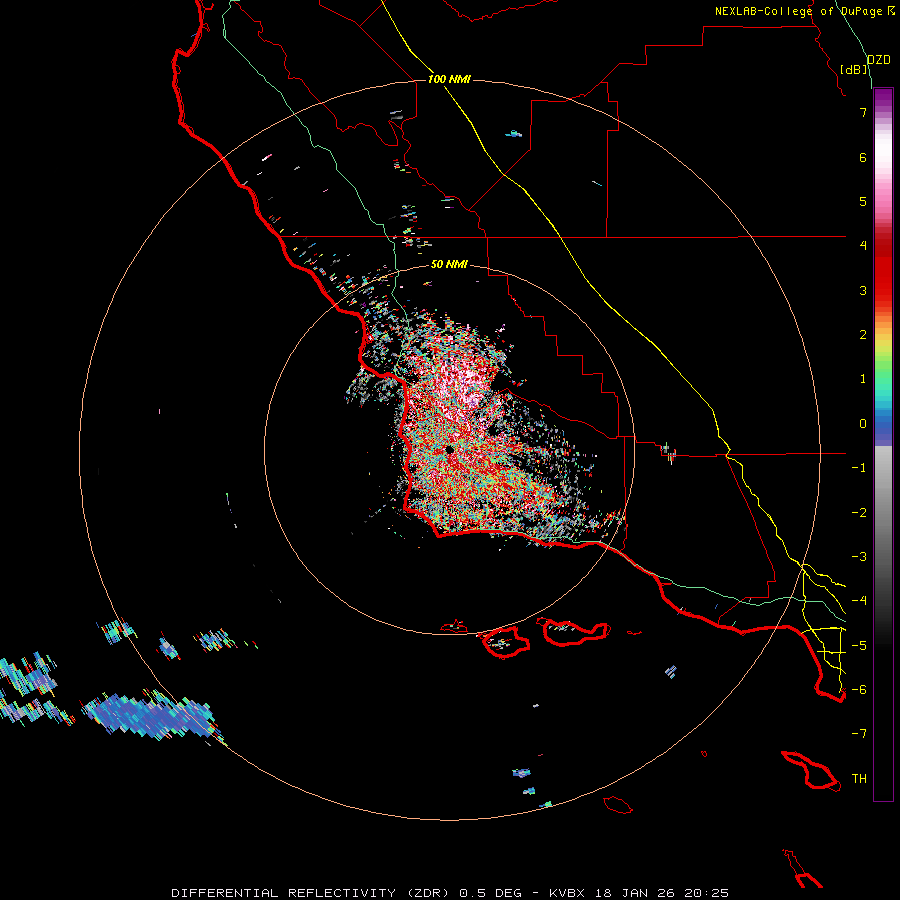The height and width of the screenshot is (900, 900).
Task: Click the black radar site dot at center
Action: tap(449, 450)
